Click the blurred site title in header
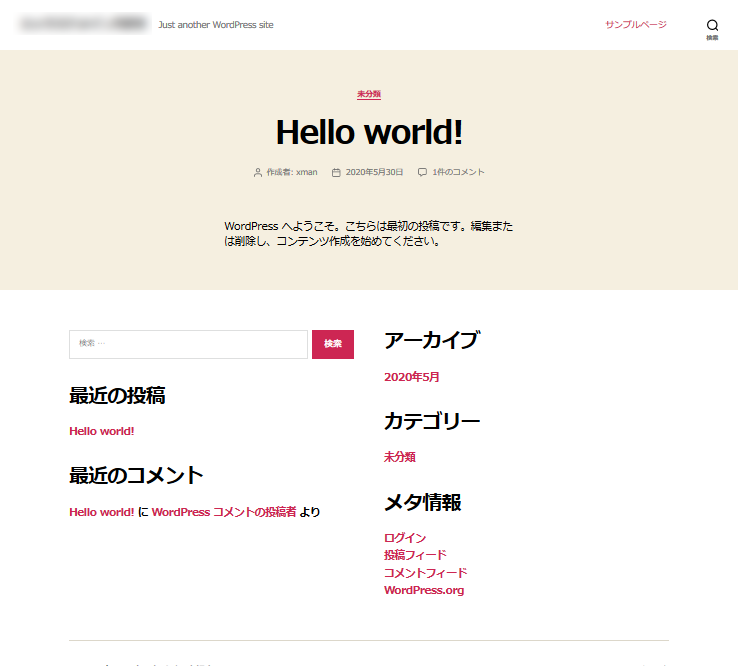The height and width of the screenshot is (666, 738). (84, 24)
